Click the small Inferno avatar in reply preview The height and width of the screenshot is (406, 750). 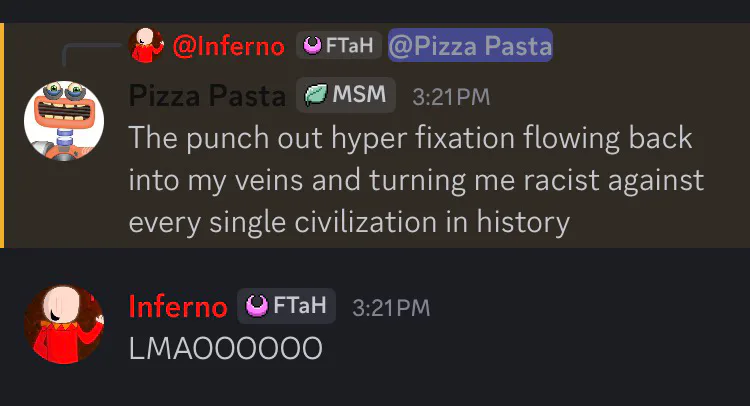coord(148,45)
